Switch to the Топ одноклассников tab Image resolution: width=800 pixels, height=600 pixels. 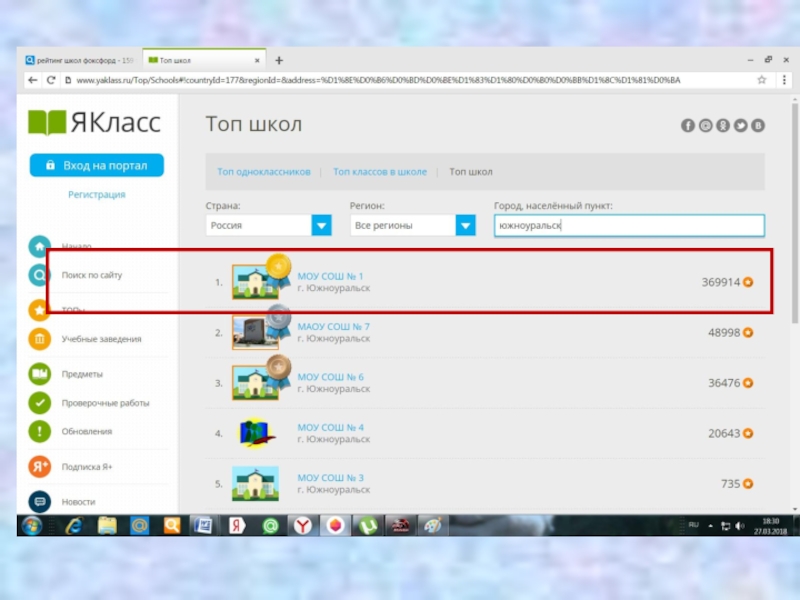click(x=264, y=172)
